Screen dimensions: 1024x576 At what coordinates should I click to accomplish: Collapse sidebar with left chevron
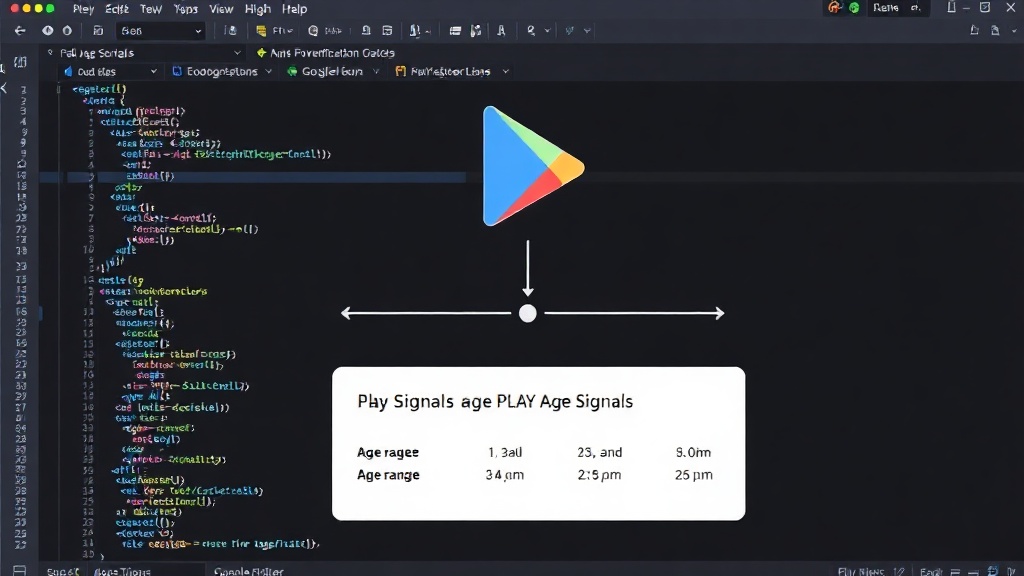point(4,88)
